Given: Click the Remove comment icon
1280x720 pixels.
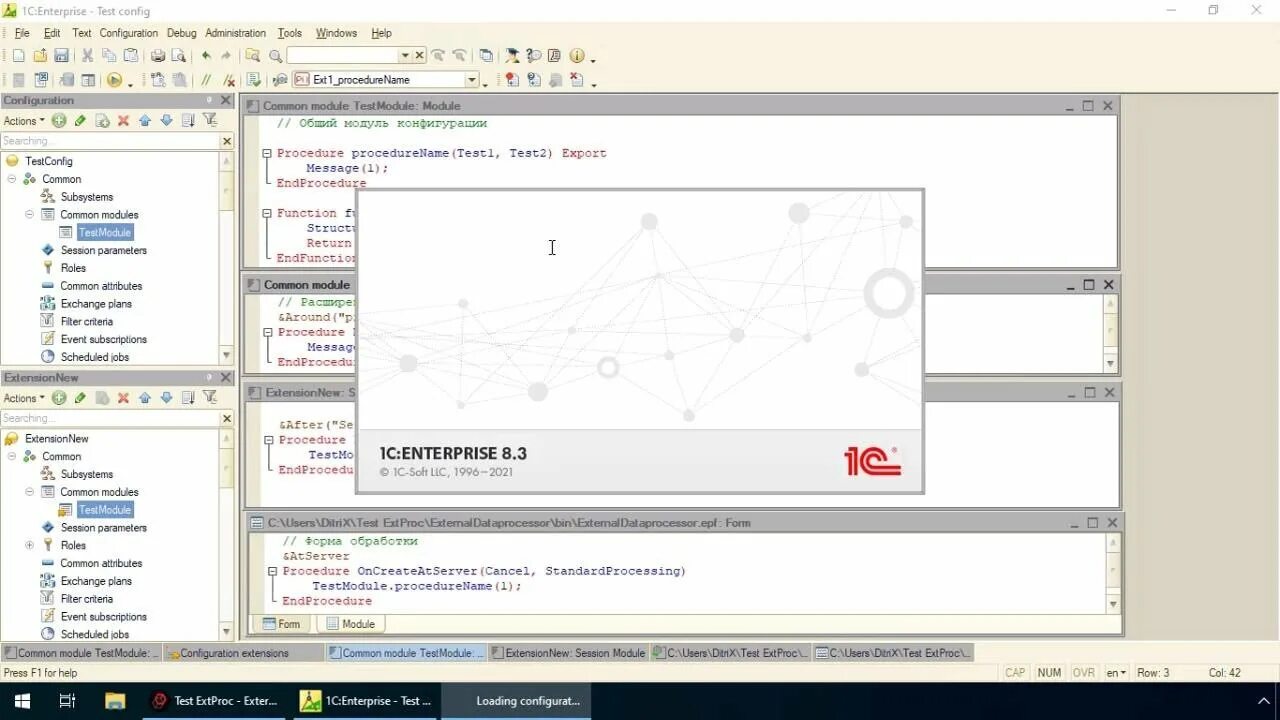Looking at the screenshot, I should click(228, 80).
